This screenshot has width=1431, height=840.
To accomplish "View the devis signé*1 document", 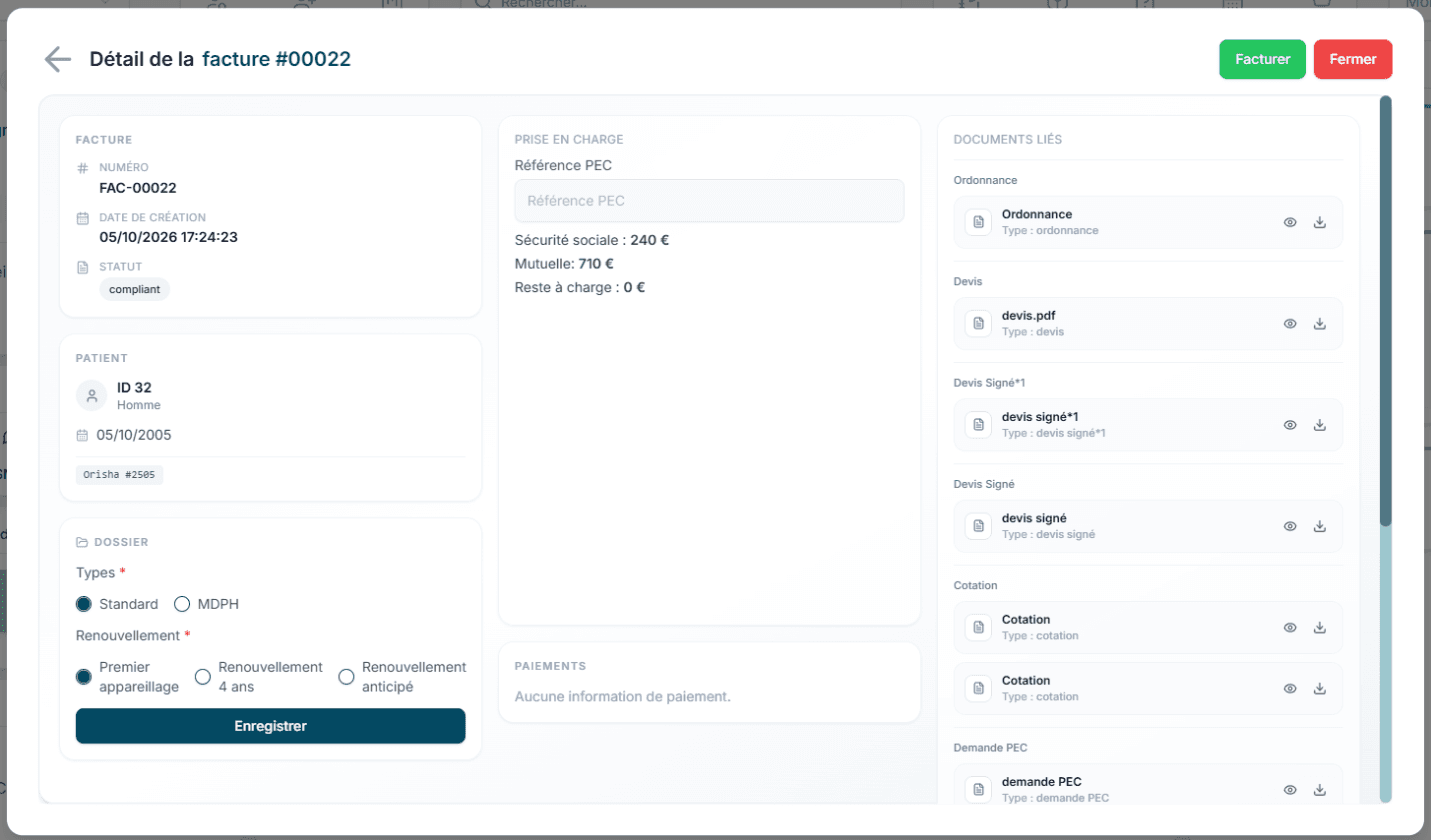I will point(1290,425).
